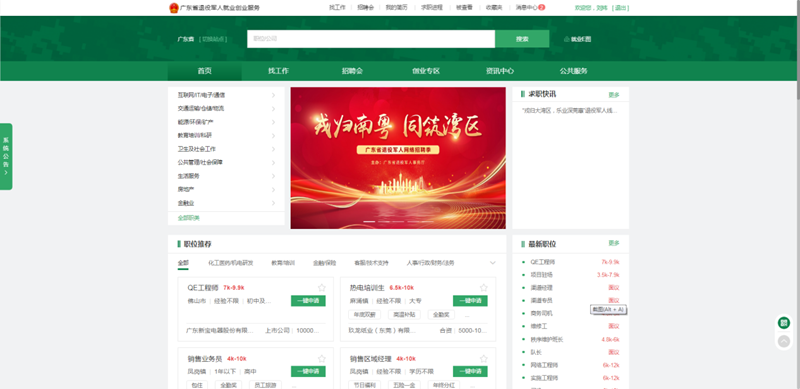The image size is (800, 389).
Task: Open 招聘会 in top header links
Action: pyautogui.click(x=365, y=8)
